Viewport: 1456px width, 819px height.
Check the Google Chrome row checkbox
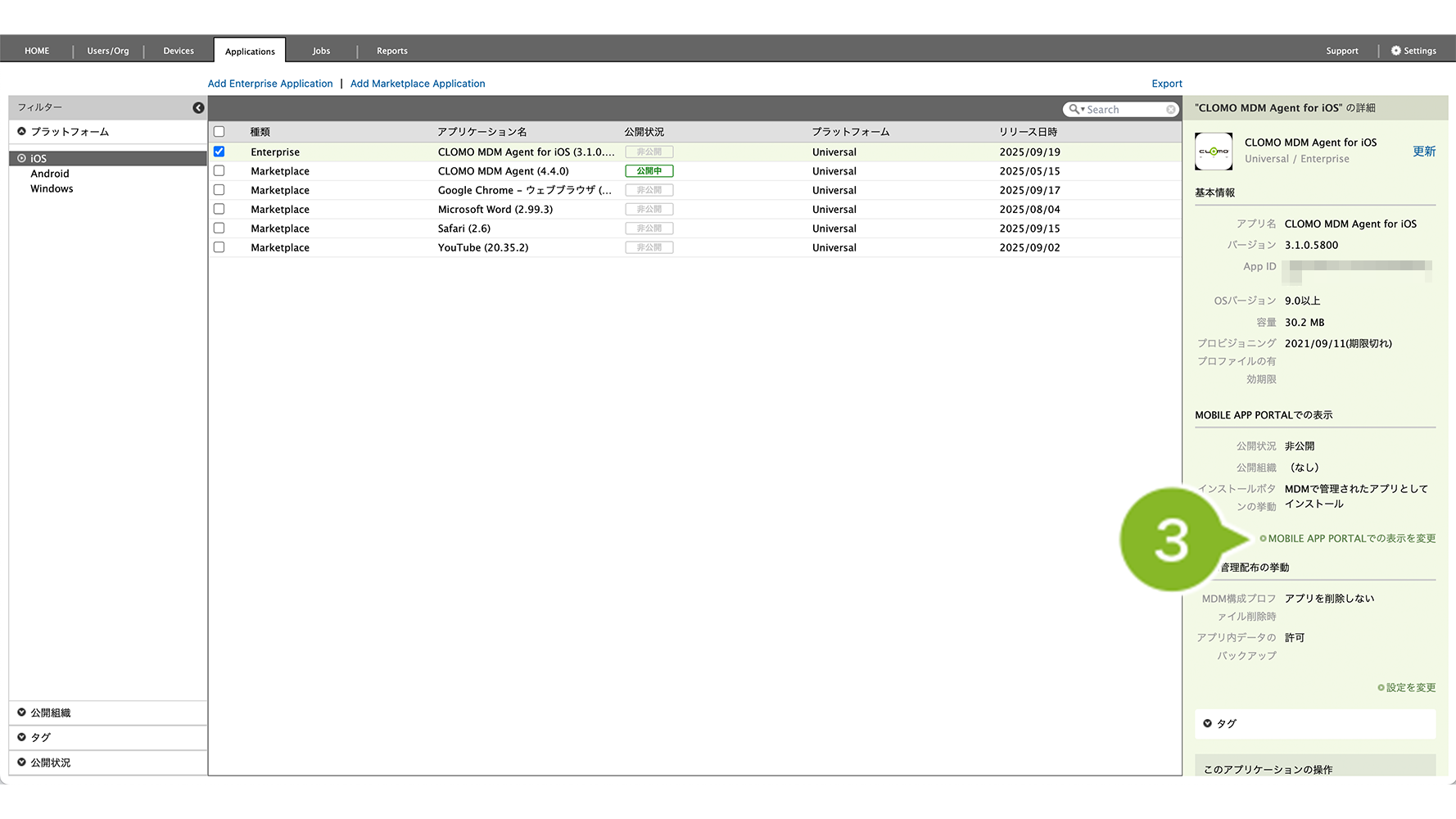[219, 190]
